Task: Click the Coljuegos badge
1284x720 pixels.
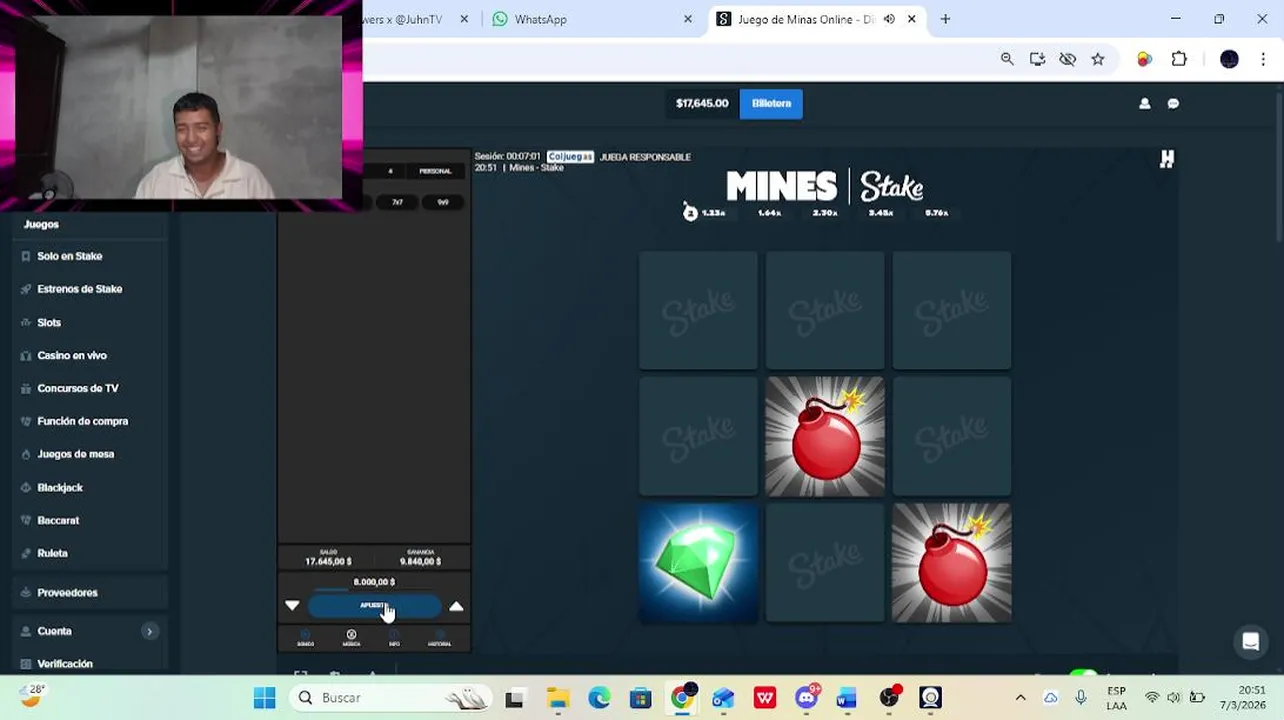Action: pyautogui.click(x=570, y=157)
